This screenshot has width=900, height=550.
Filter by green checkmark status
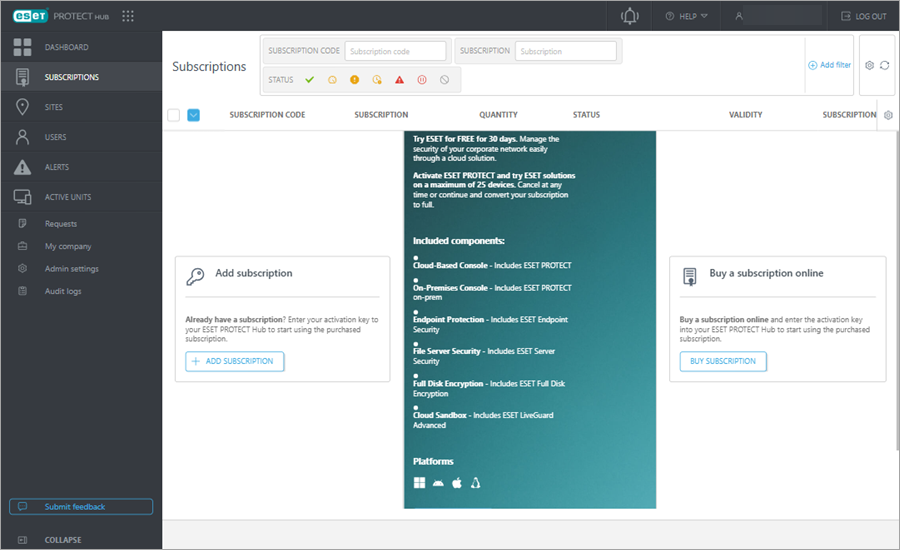click(x=309, y=79)
